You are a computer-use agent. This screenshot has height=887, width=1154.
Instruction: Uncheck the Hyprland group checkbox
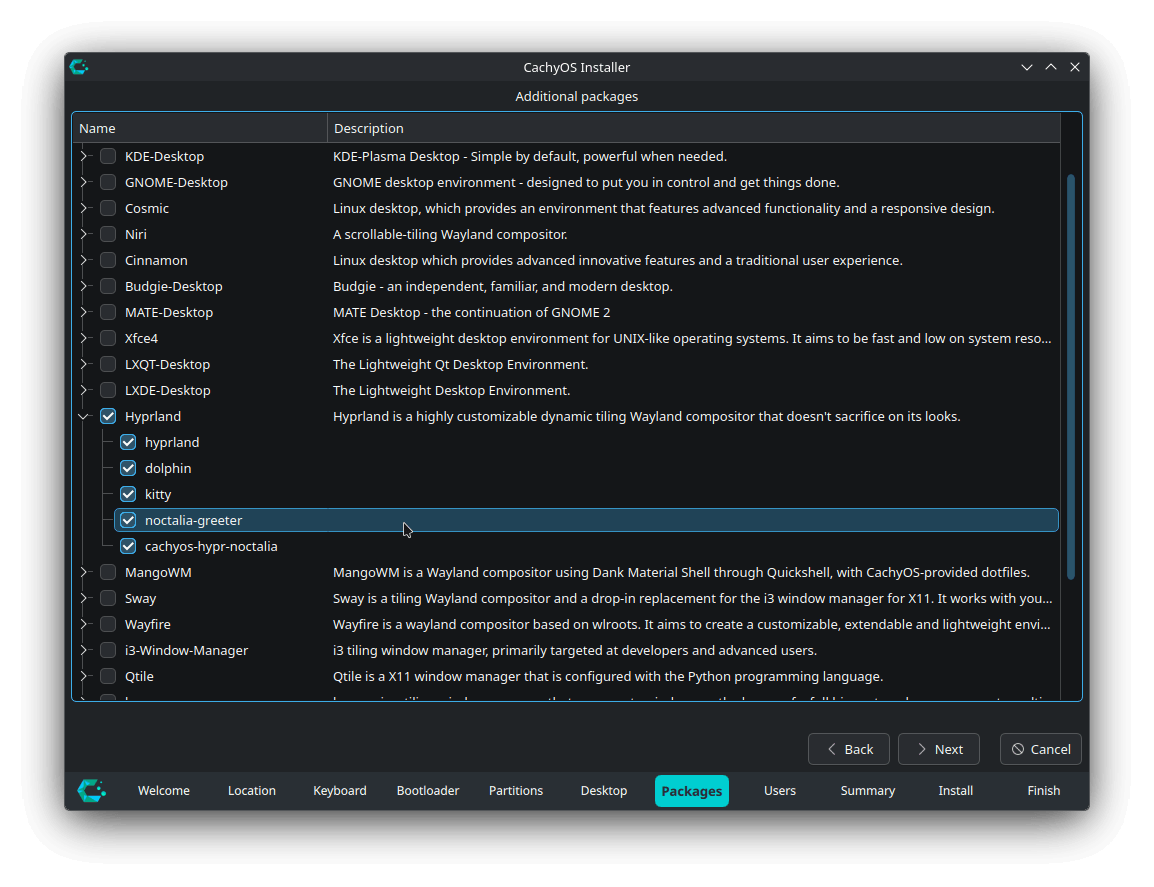coord(108,416)
